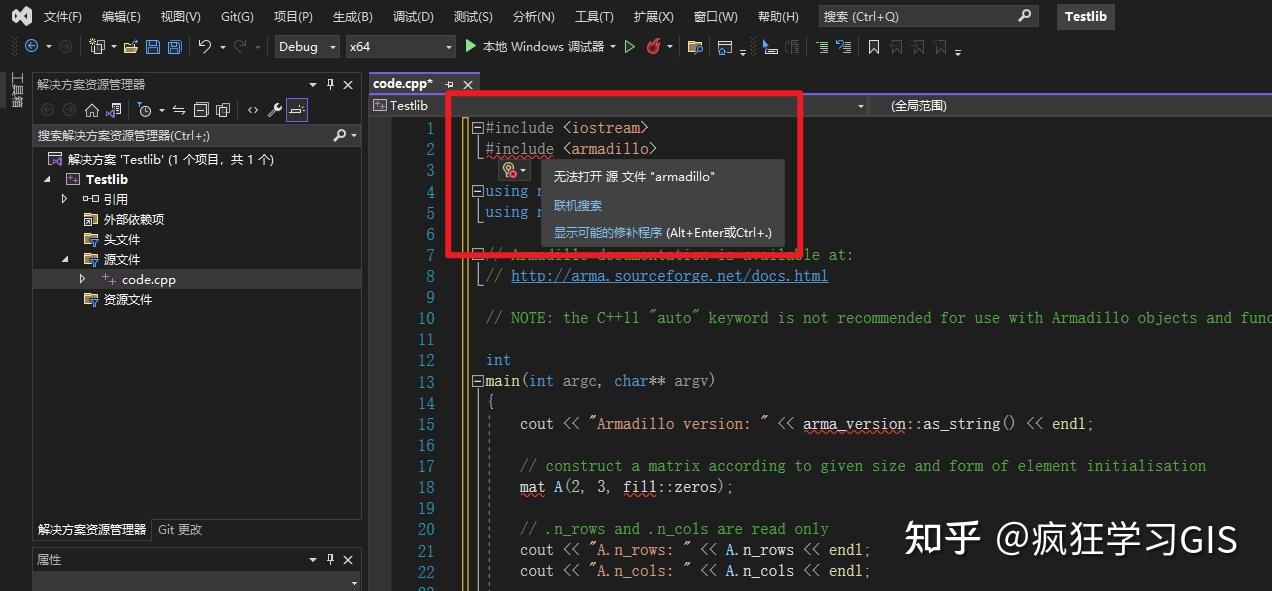Open the Testlib scope dropdown above editor
This screenshot has width=1272, height=591.
618,105
